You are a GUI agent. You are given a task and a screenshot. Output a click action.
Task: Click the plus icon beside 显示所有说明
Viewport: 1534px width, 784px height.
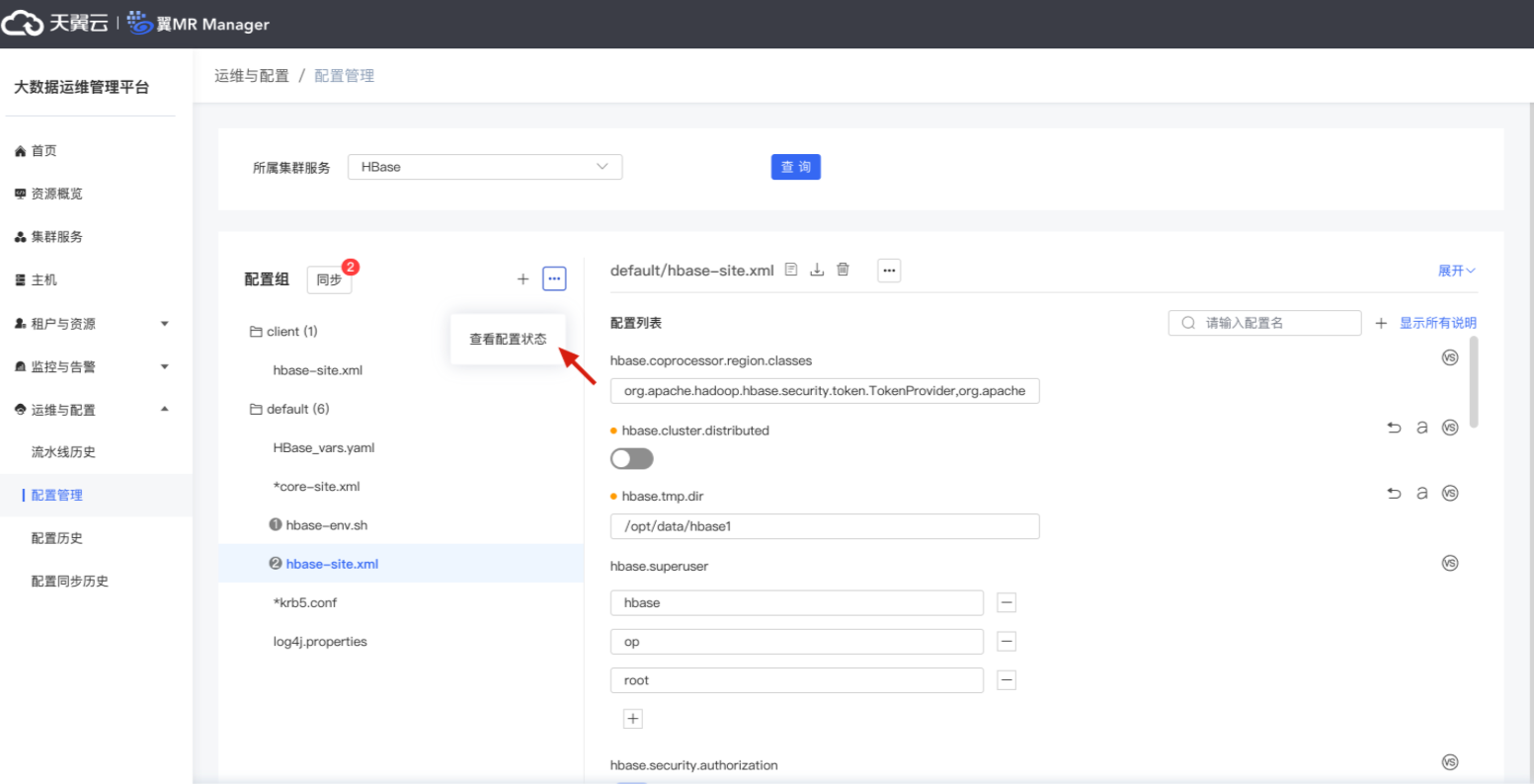coord(1381,323)
